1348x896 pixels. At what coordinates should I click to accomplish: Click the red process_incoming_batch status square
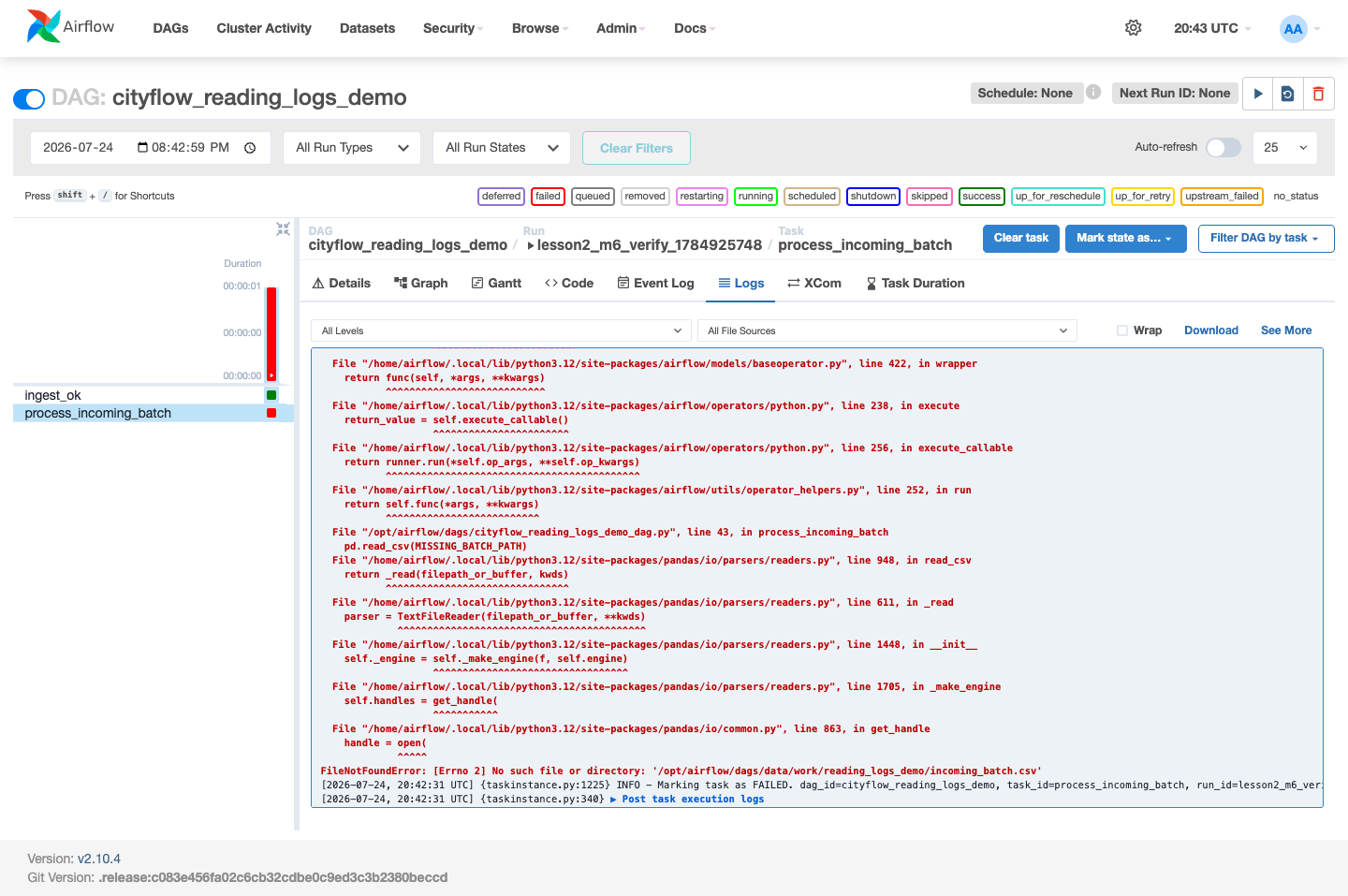pyautogui.click(x=271, y=413)
